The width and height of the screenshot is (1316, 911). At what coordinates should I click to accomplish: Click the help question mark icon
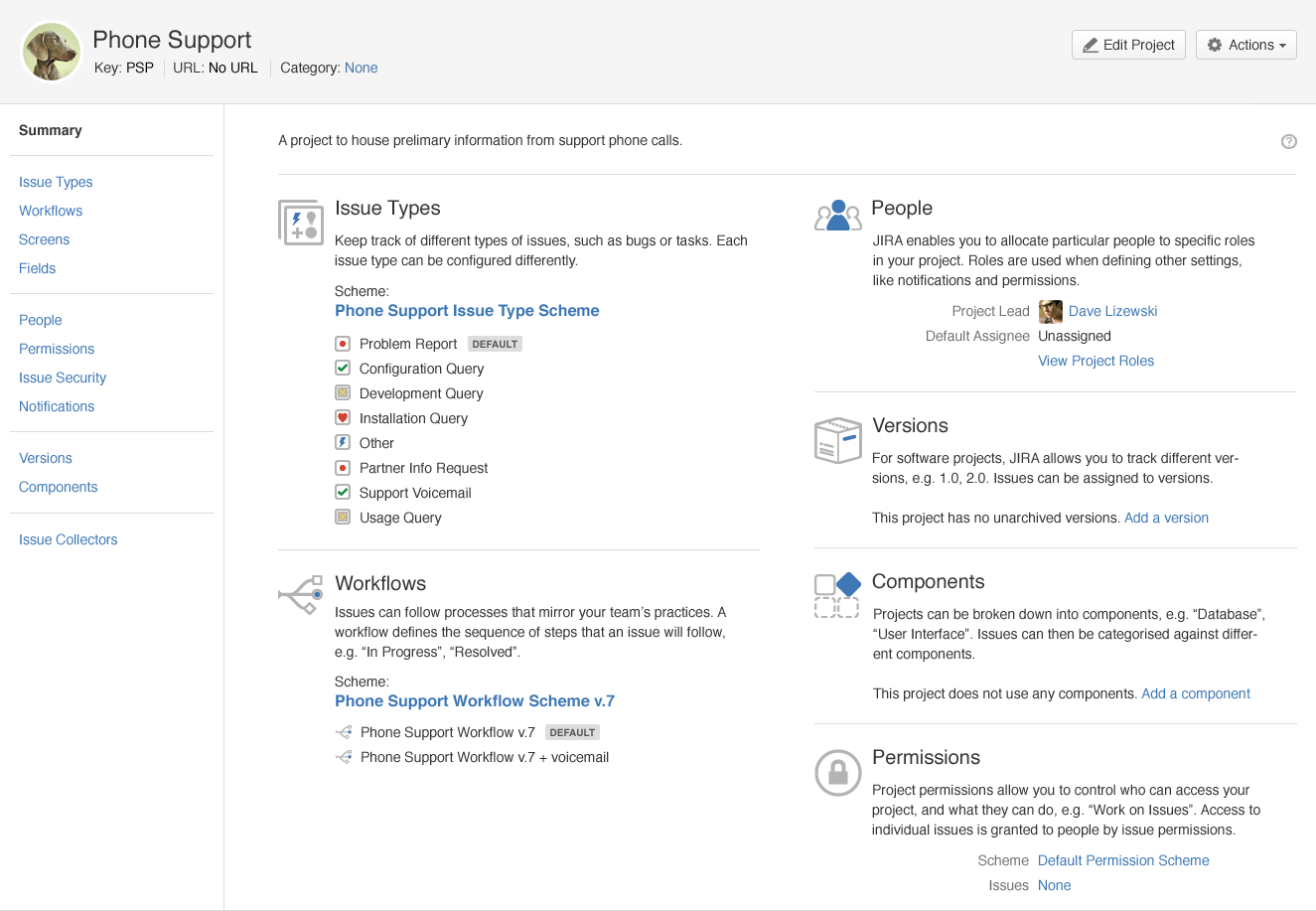[1289, 141]
